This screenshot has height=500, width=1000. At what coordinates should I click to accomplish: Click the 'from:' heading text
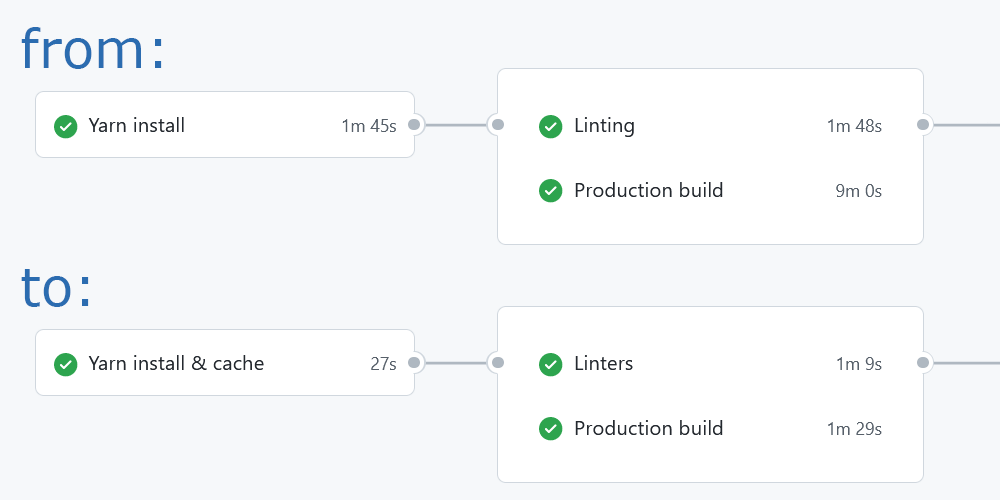tap(93, 49)
